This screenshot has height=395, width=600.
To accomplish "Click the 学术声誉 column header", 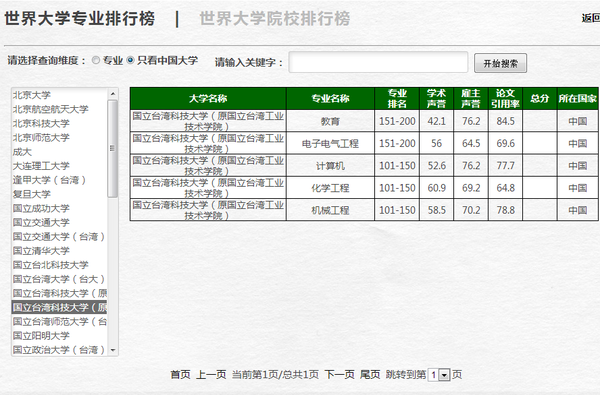I will [x=437, y=99].
